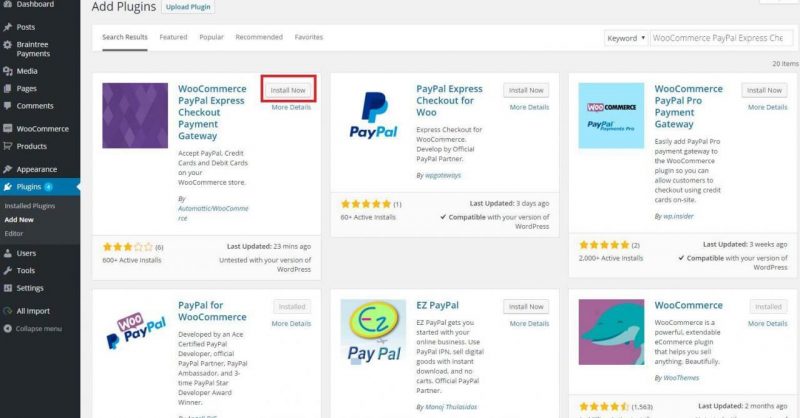The image size is (800, 418).
Task: Open More Details for EZ PayPal
Action: pos(530,324)
